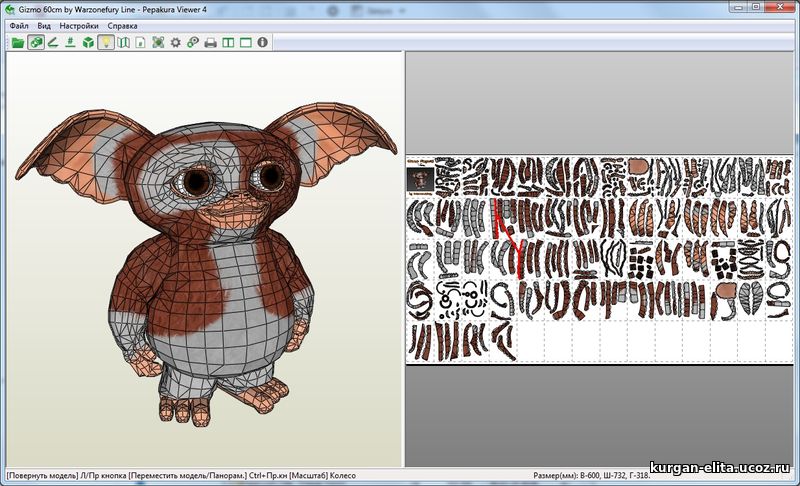Click the Gizmo 3D model in the viewer
800x486 pixels.
tap(206, 263)
